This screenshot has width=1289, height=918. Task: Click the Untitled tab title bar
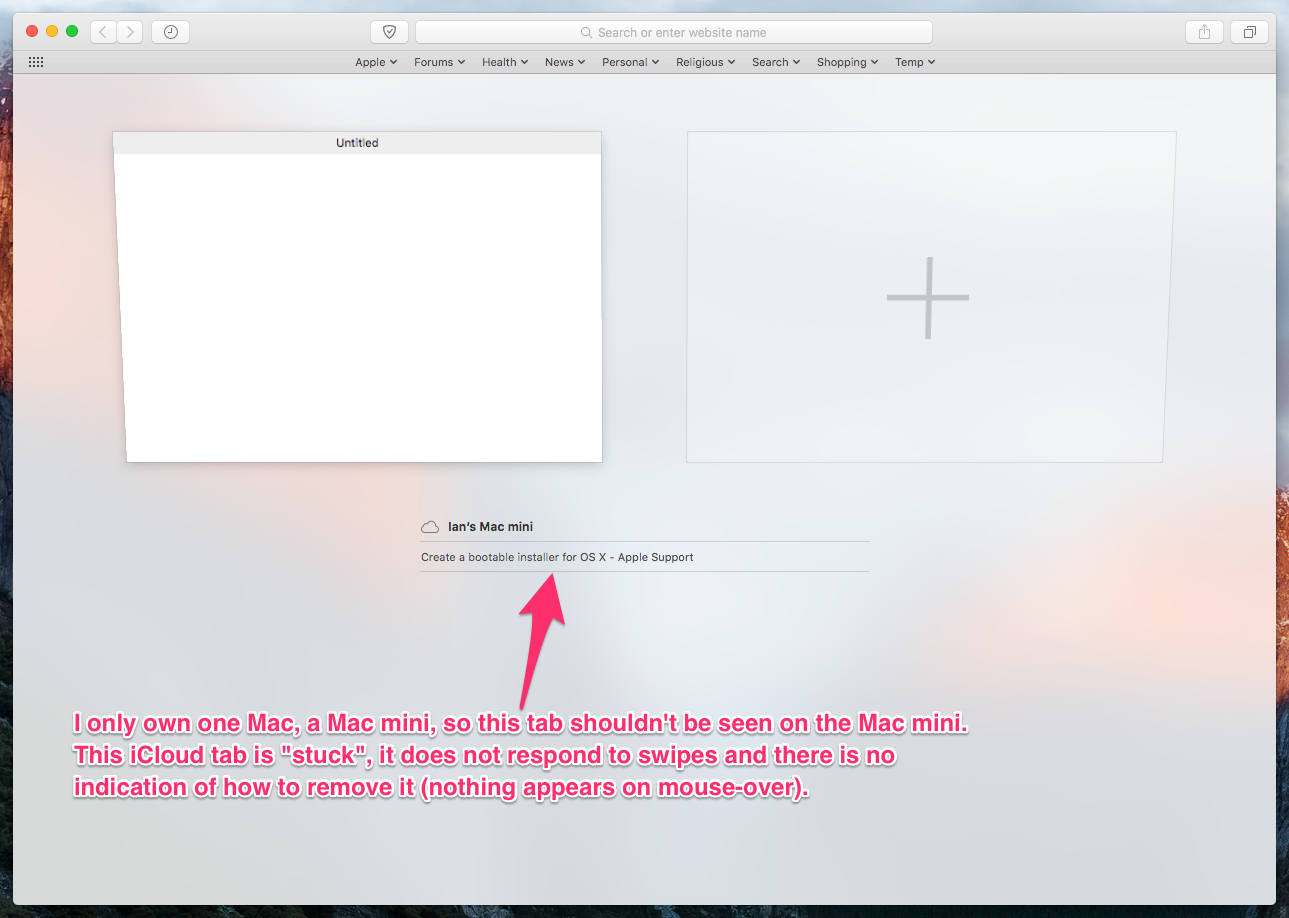pos(357,143)
